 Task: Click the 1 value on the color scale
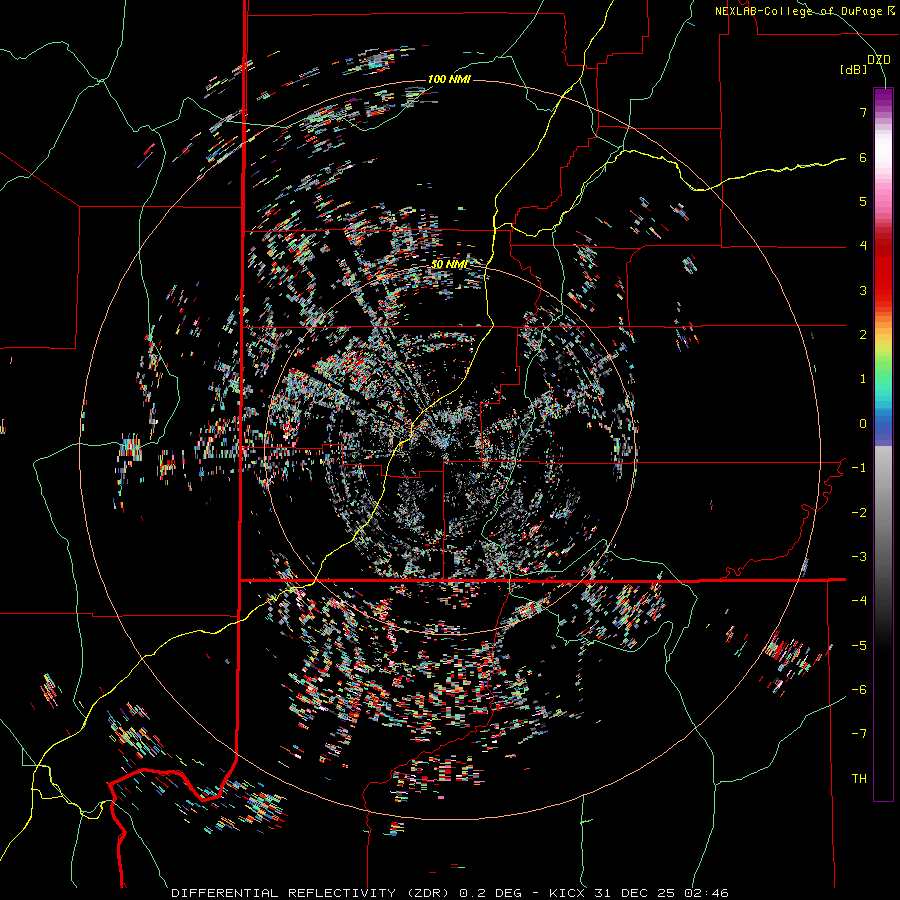click(863, 379)
